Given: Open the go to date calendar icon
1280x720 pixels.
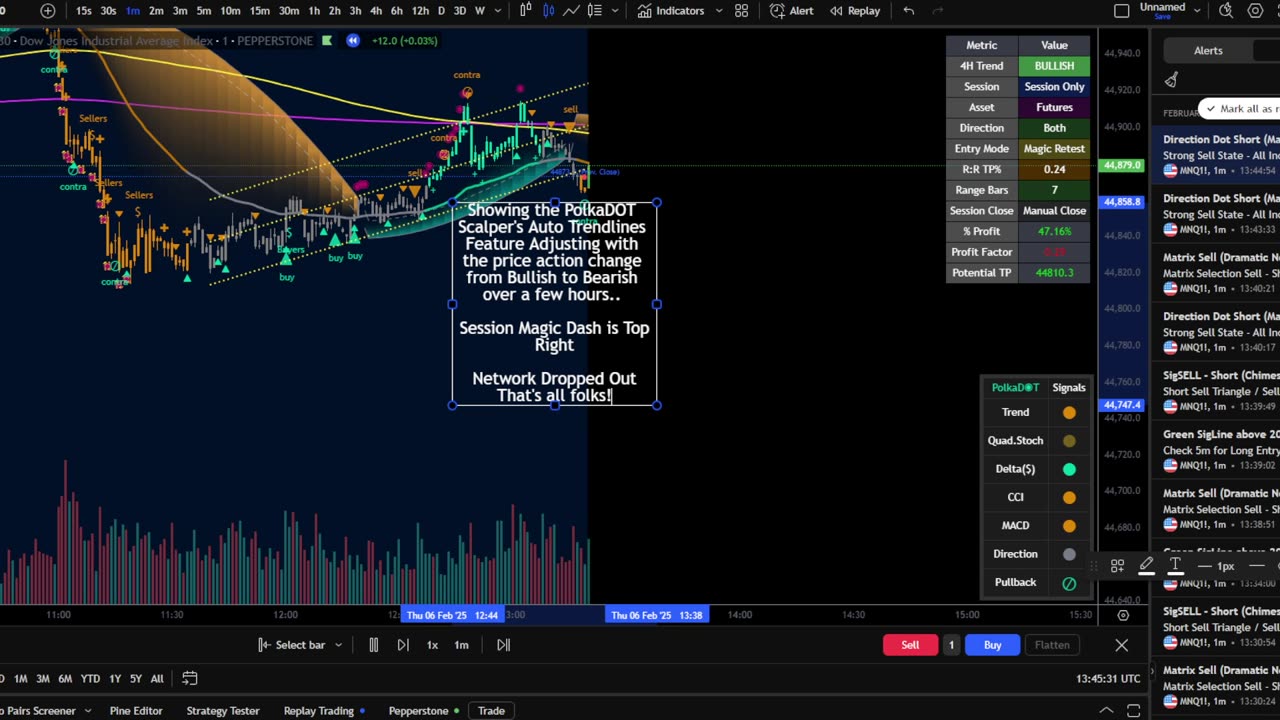Looking at the screenshot, I should coord(190,679).
